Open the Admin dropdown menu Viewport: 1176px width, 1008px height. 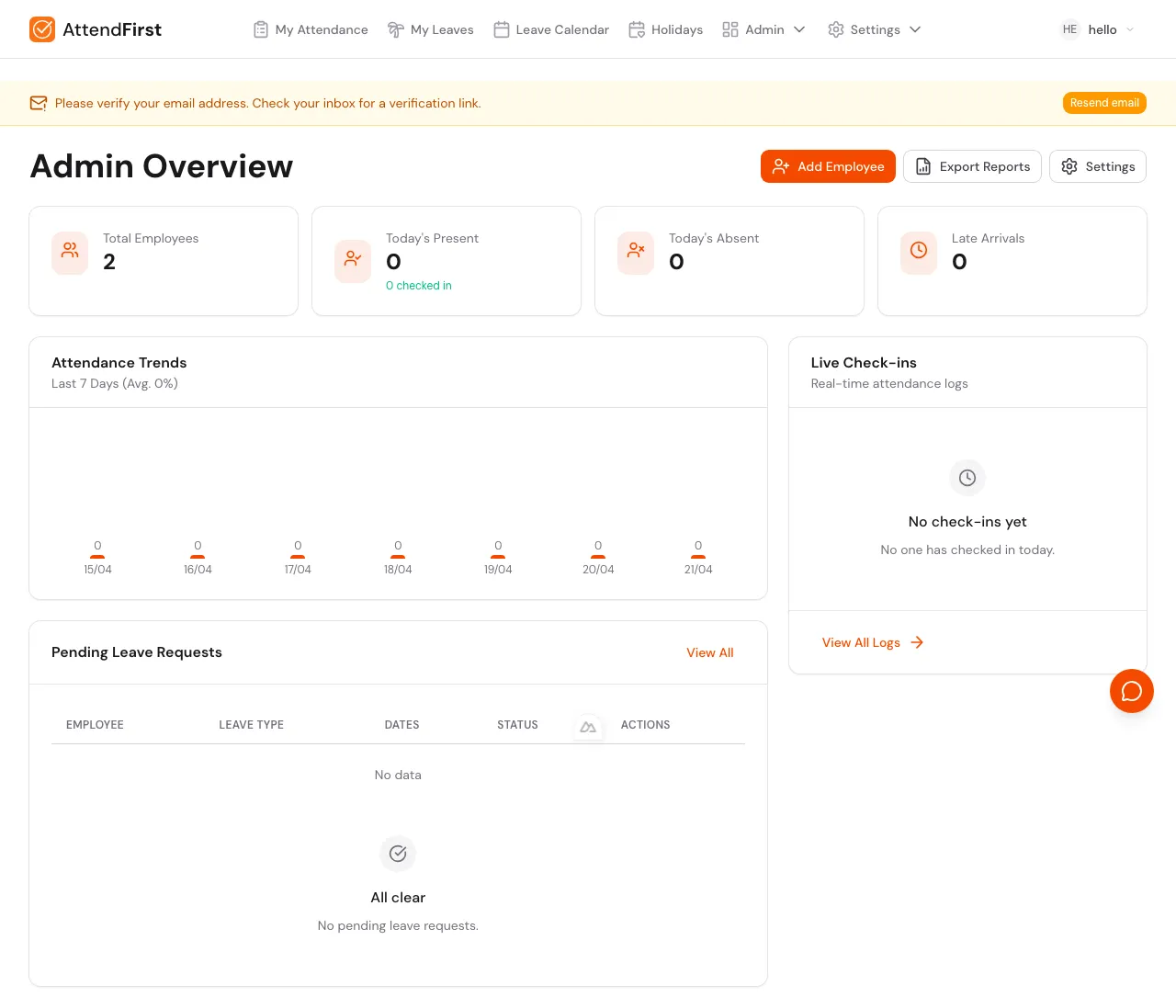coord(764,29)
